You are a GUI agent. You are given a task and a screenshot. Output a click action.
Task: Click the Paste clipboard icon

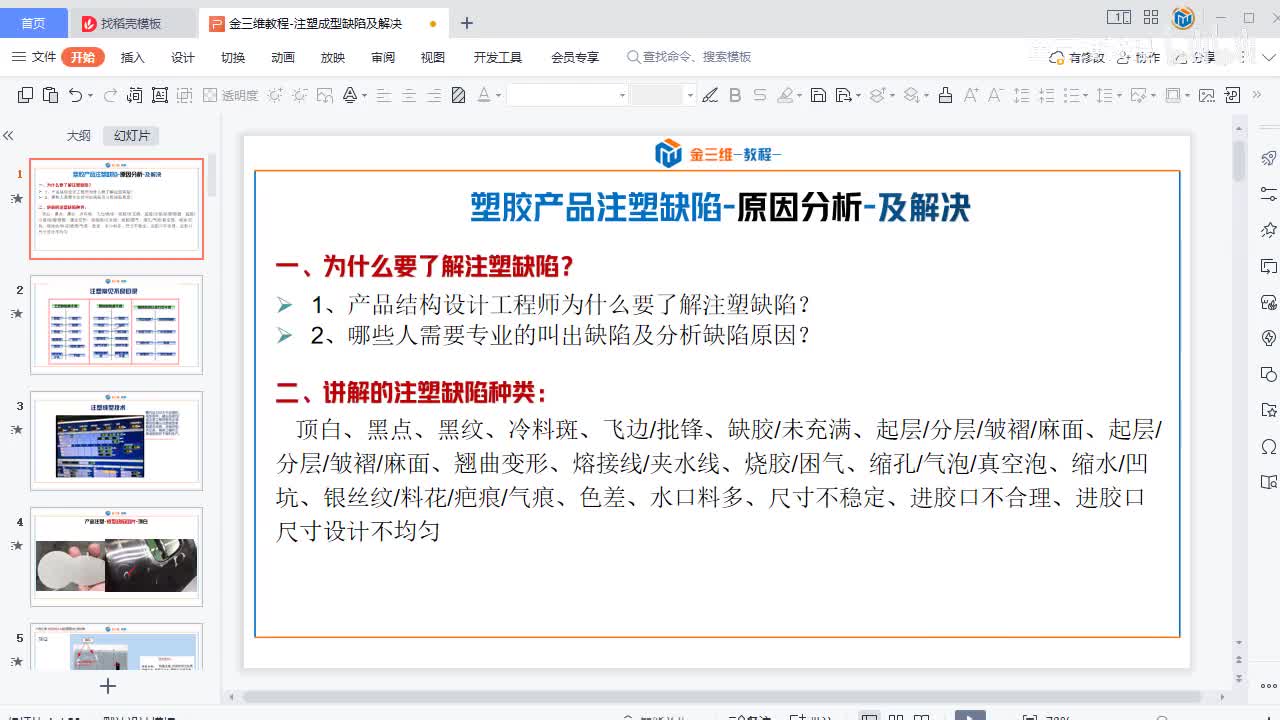50,95
